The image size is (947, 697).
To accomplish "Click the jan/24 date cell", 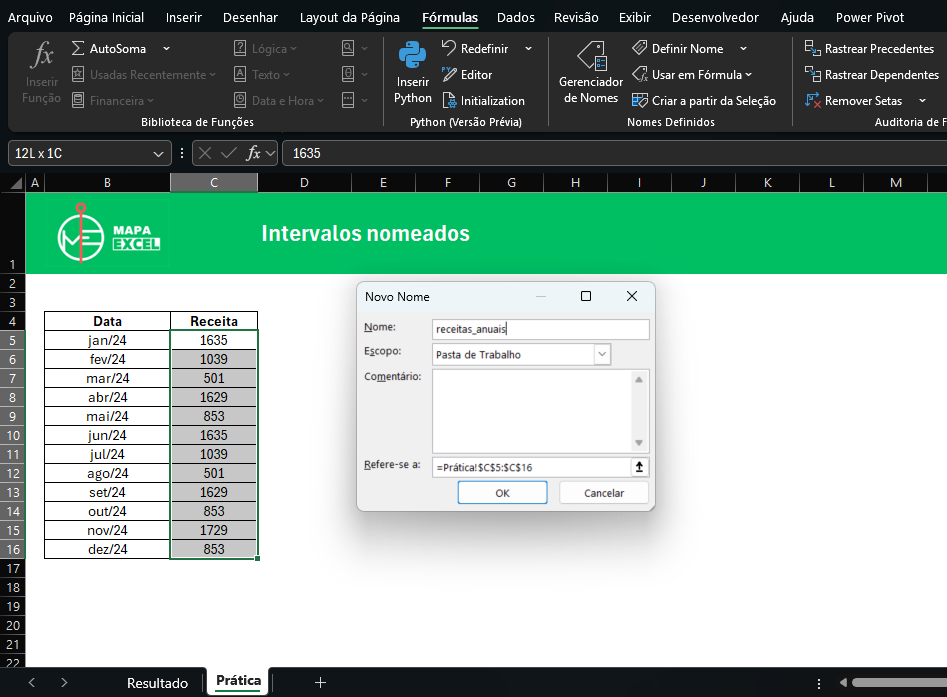I will (108, 340).
